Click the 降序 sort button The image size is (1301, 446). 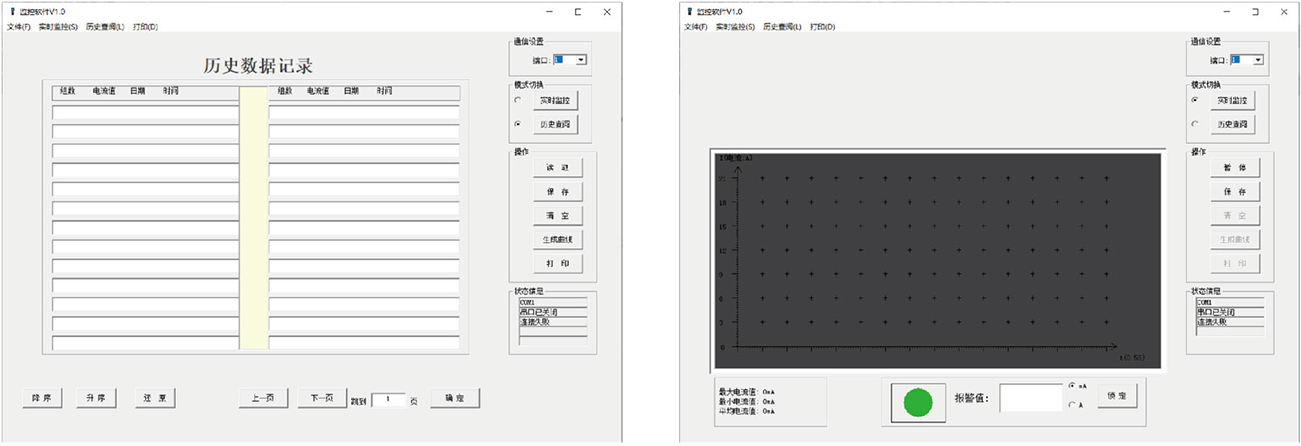(42, 398)
